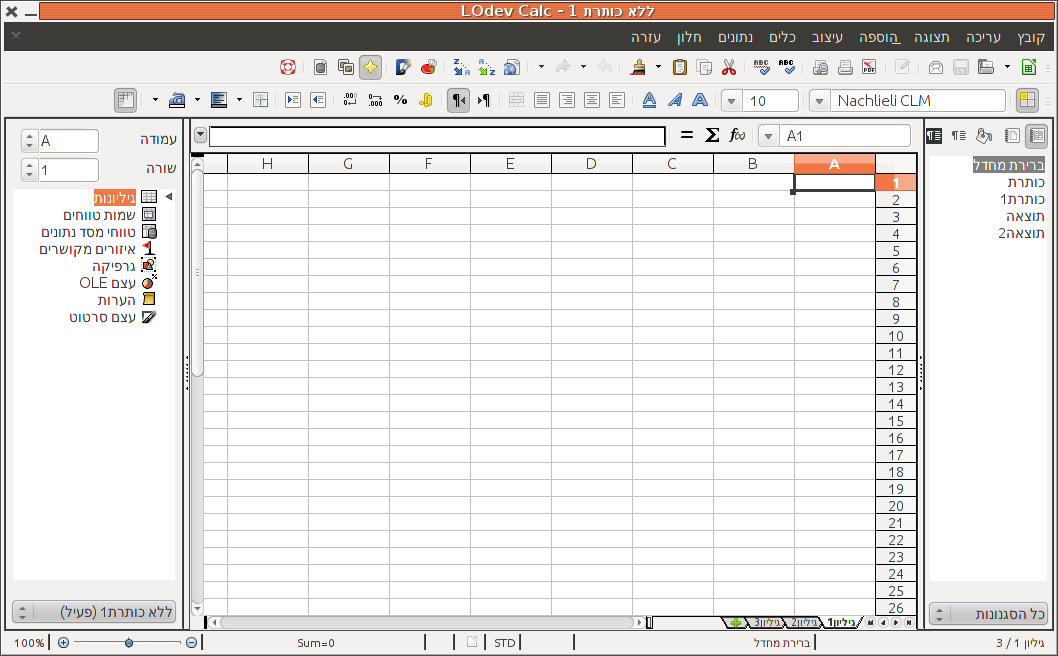Click the Sum (Σ) icon in formula bar
The width and height of the screenshot is (1058, 656).
(712, 136)
